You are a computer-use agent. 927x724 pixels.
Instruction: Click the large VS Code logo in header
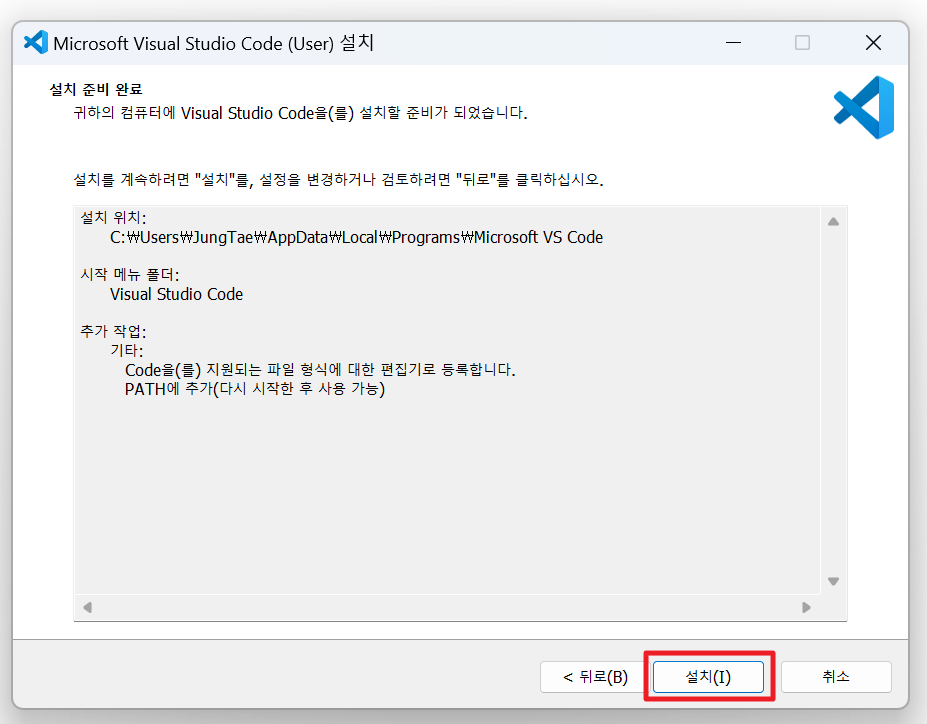tap(864, 107)
